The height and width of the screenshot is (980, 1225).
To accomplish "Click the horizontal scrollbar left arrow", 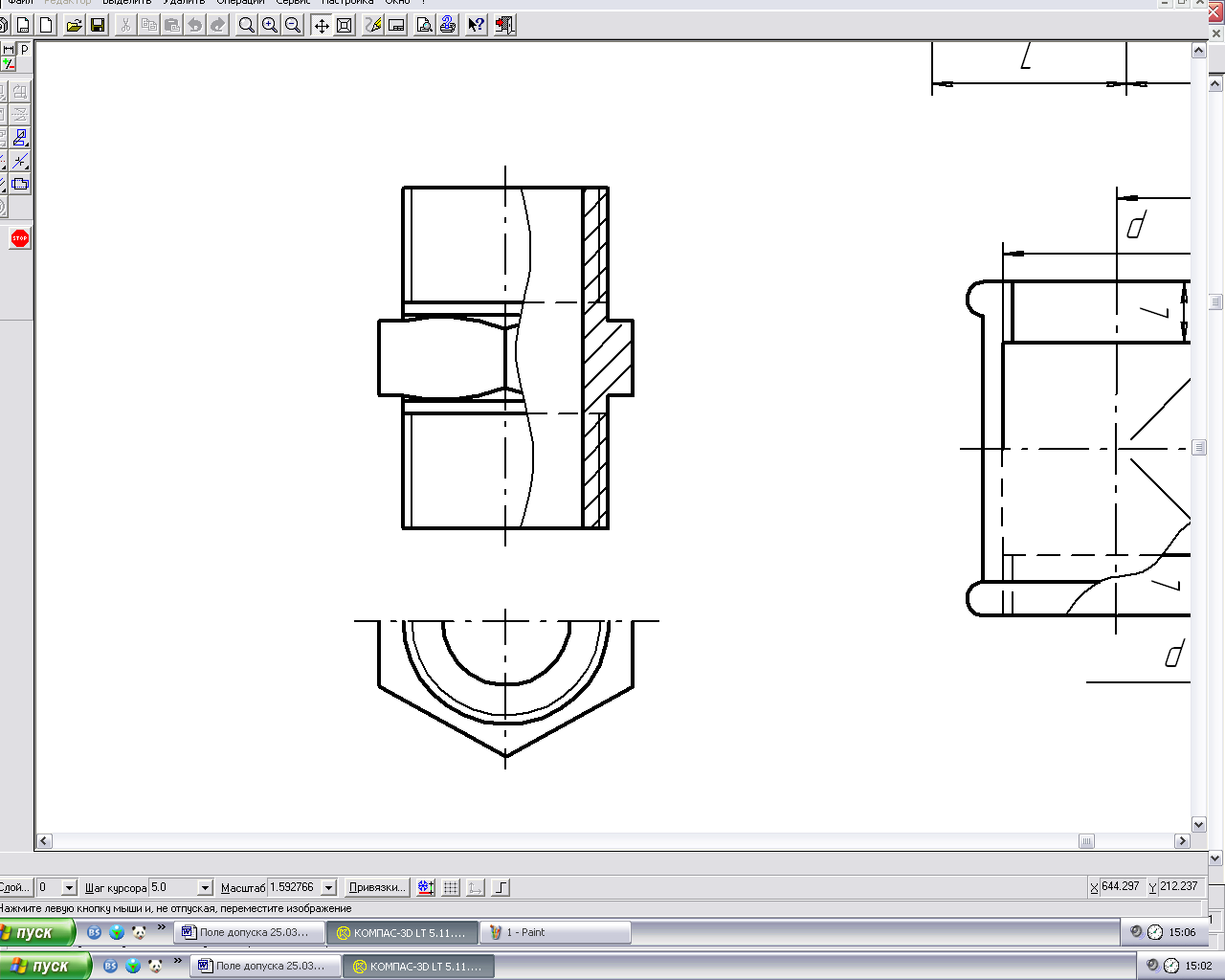I will (x=44, y=841).
